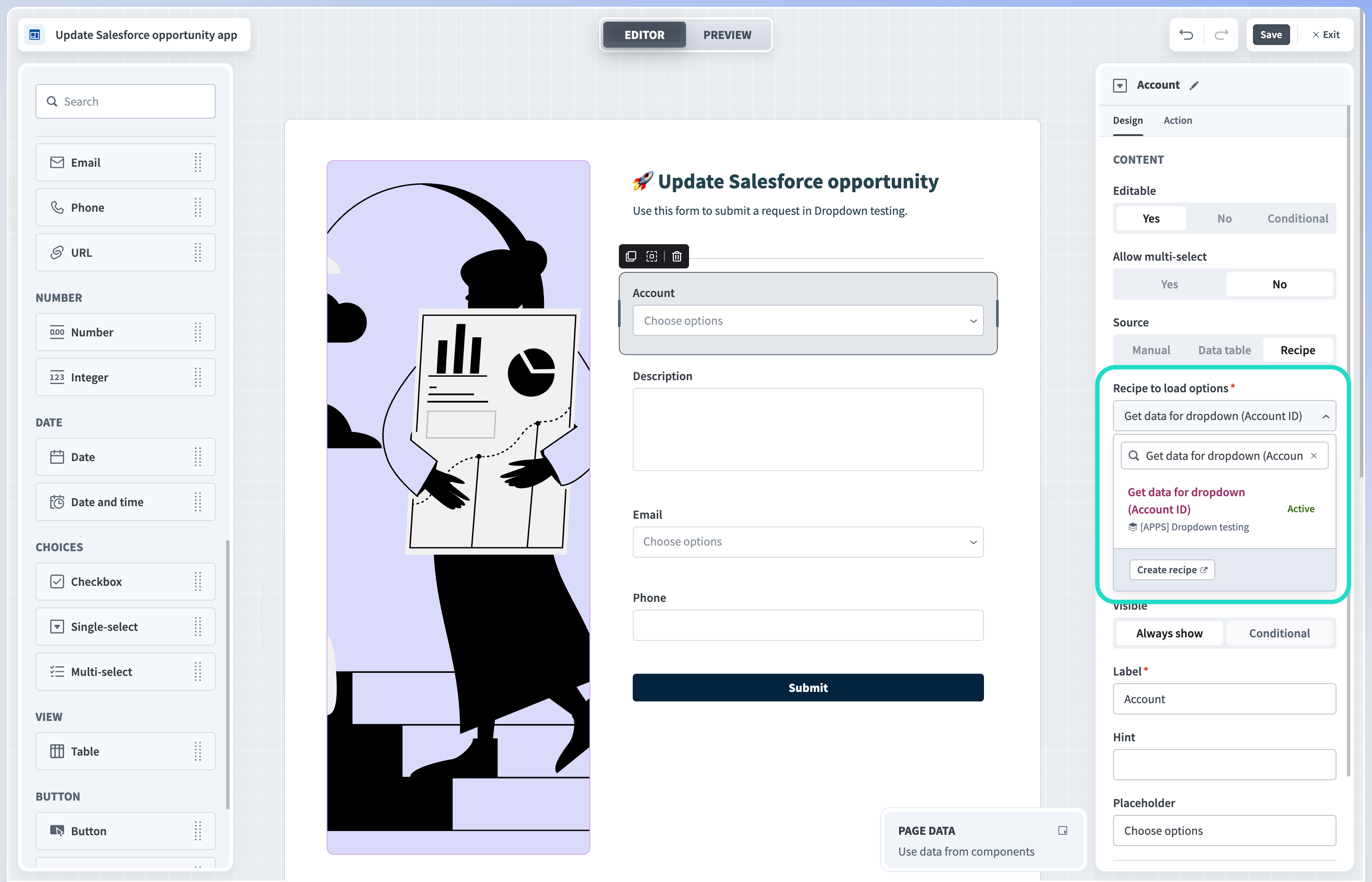Click the Use data from components text
Viewport: 1372px width, 882px height.
click(x=966, y=852)
